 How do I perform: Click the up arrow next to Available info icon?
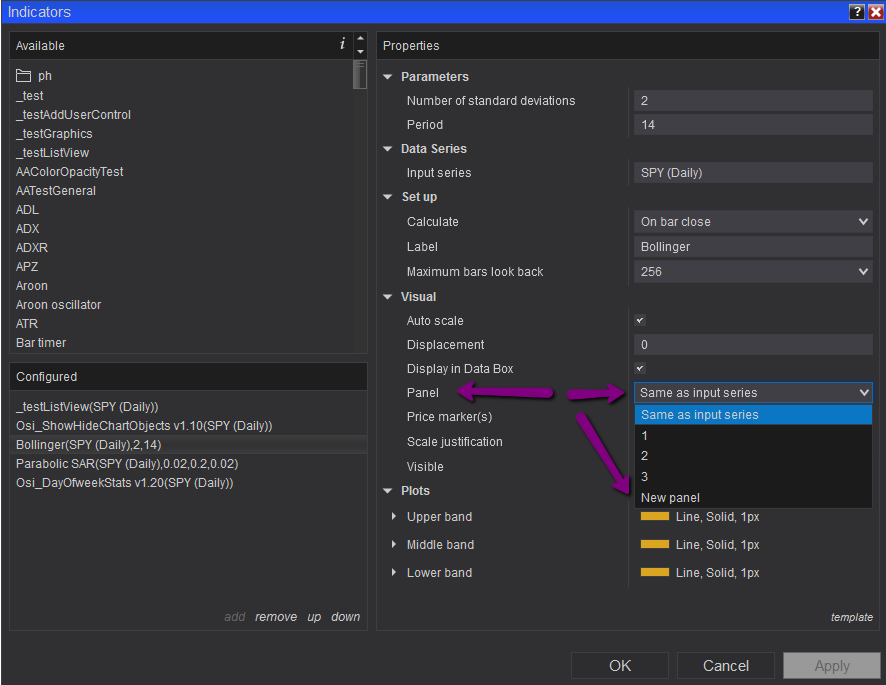click(360, 39)
